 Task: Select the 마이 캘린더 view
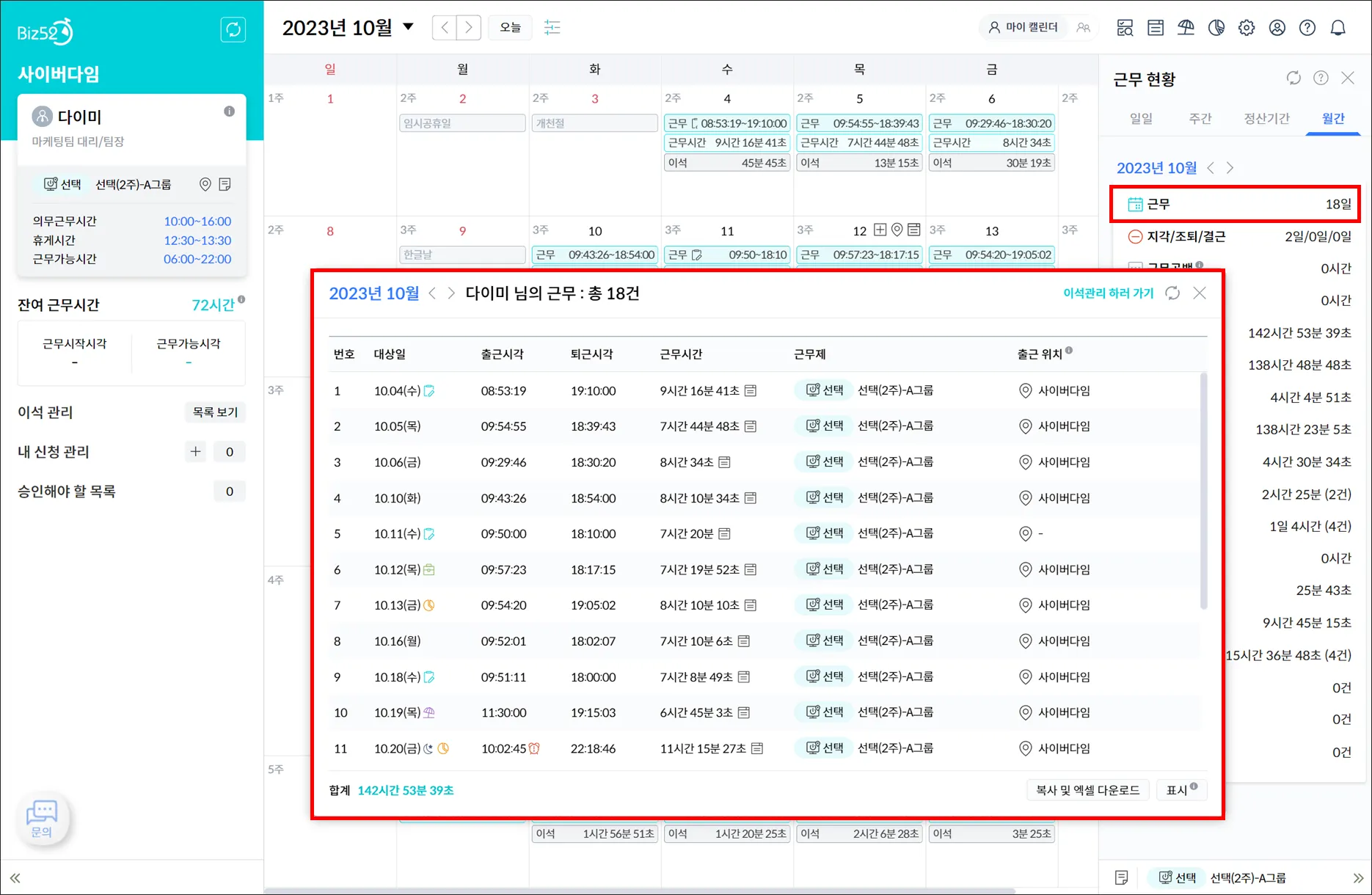coord(1023,28)
